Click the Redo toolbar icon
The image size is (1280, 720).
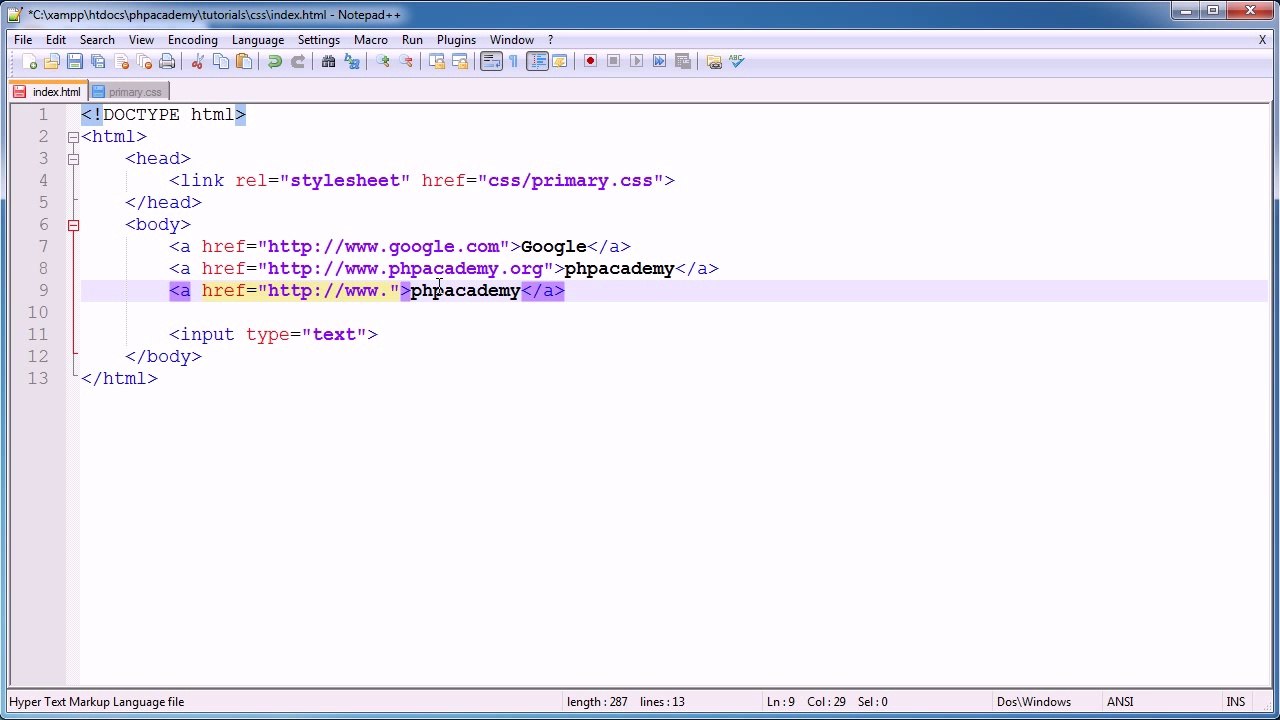click(298, 62)
